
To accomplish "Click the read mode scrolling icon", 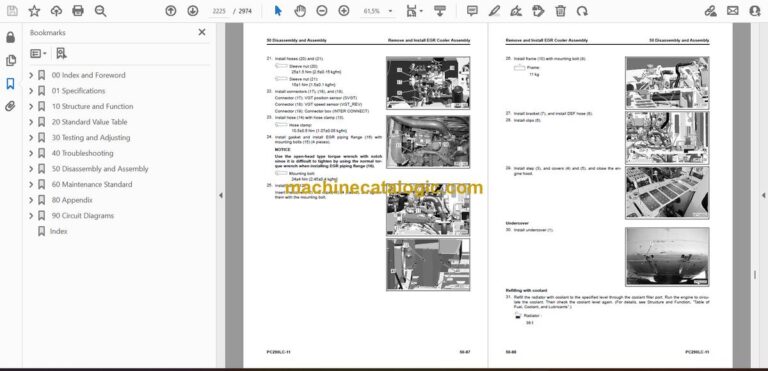I will (440, 11).
